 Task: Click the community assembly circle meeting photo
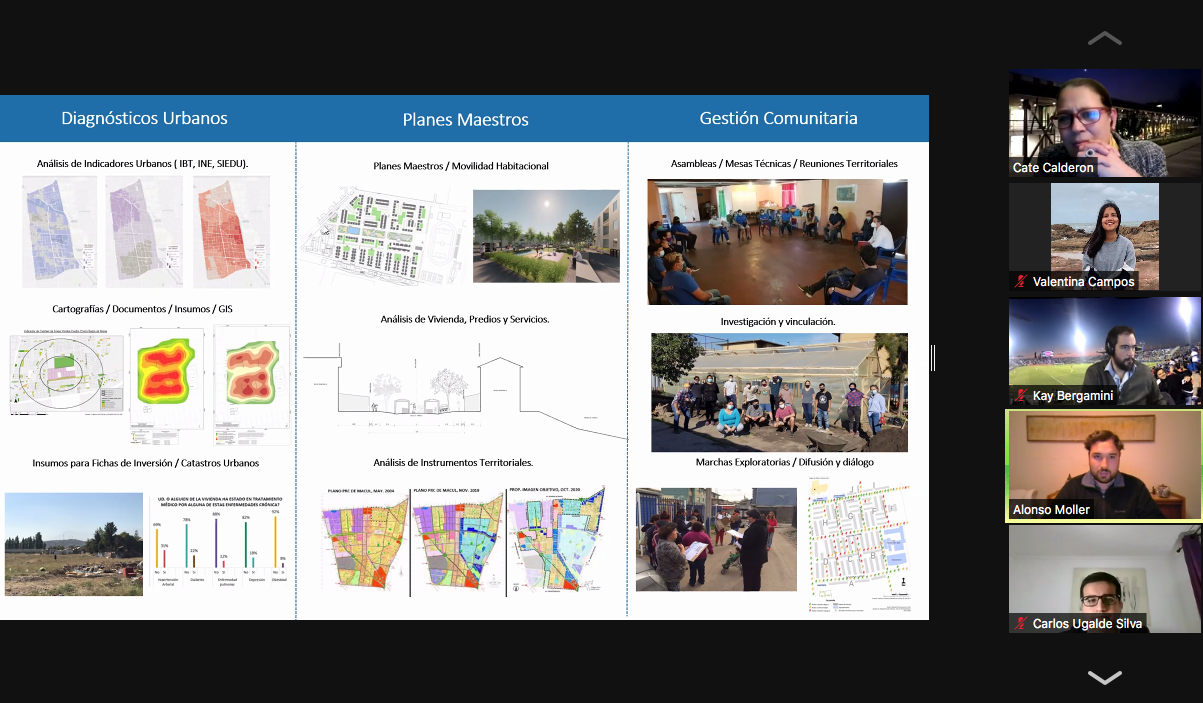pyautogui.click(x=777, y=242)
